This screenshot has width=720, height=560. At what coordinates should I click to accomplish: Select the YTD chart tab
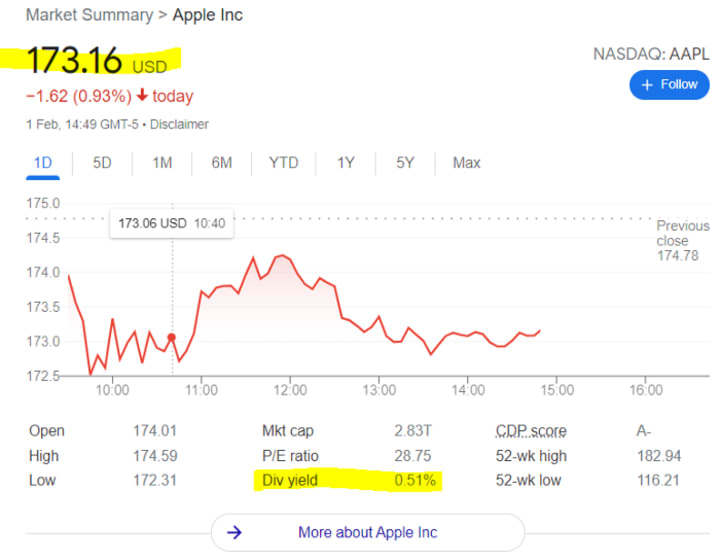coord(284,163)
